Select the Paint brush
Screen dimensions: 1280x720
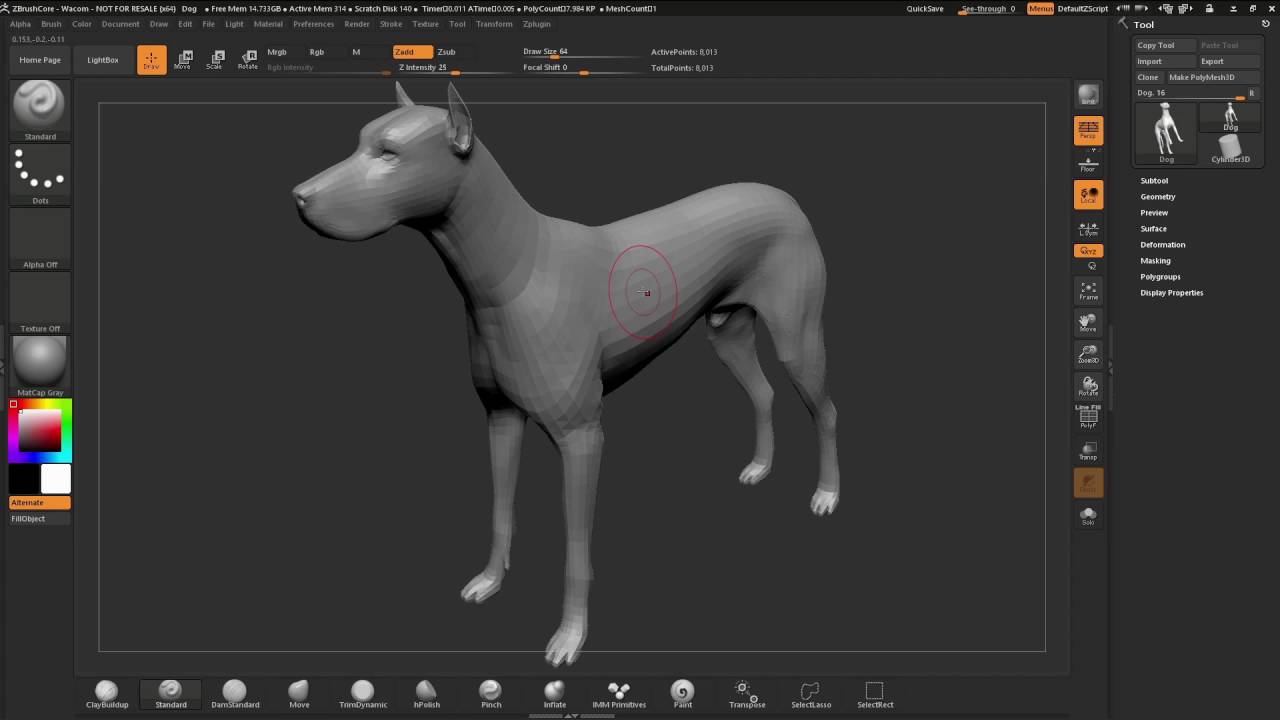pos(682,694)
